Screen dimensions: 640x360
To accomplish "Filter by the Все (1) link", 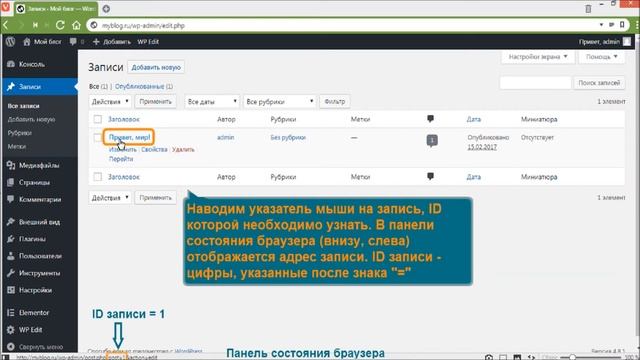I will [98, 87].
